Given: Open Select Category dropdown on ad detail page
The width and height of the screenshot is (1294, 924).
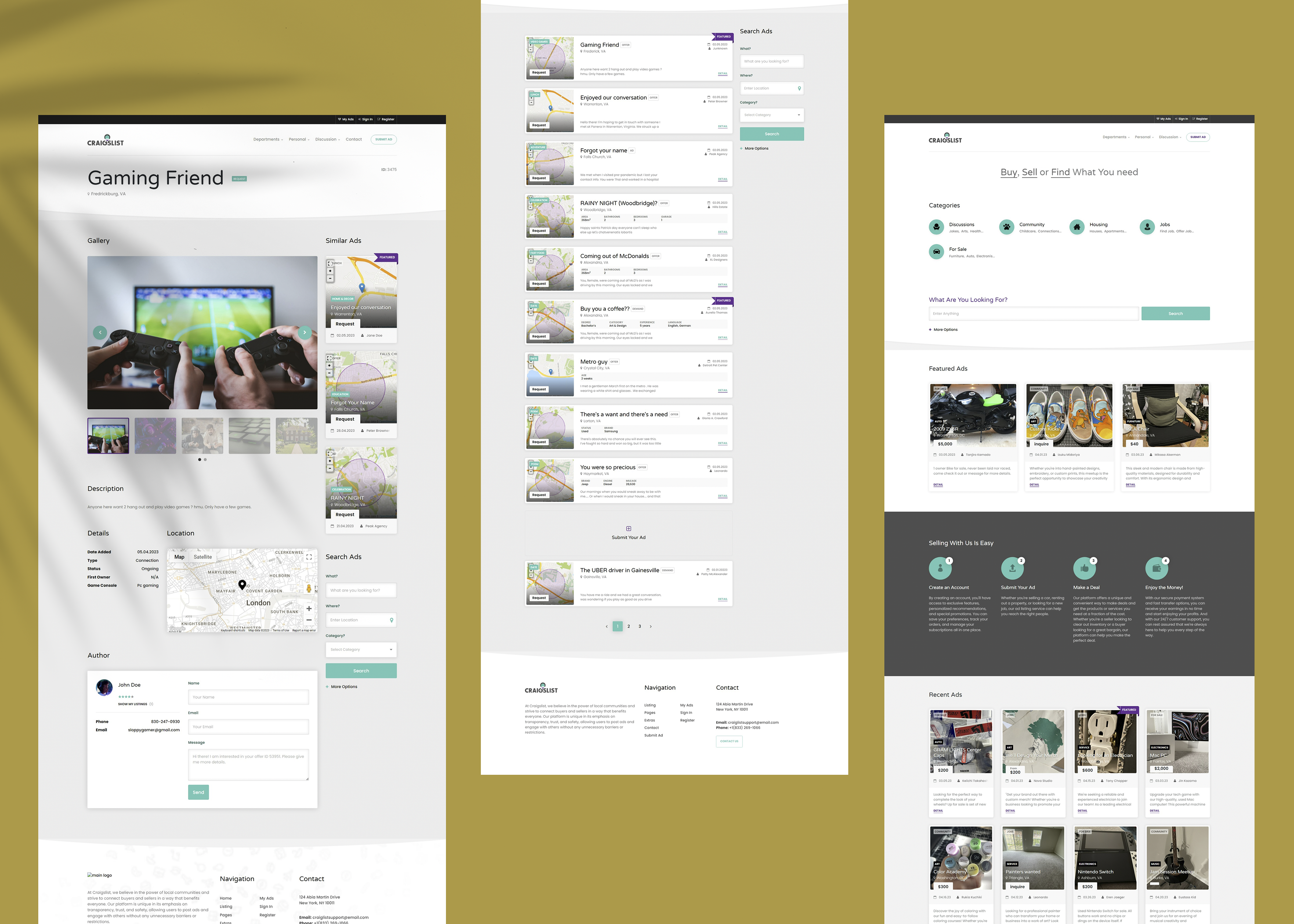Looking at the screenshot, I should (361, 650).
